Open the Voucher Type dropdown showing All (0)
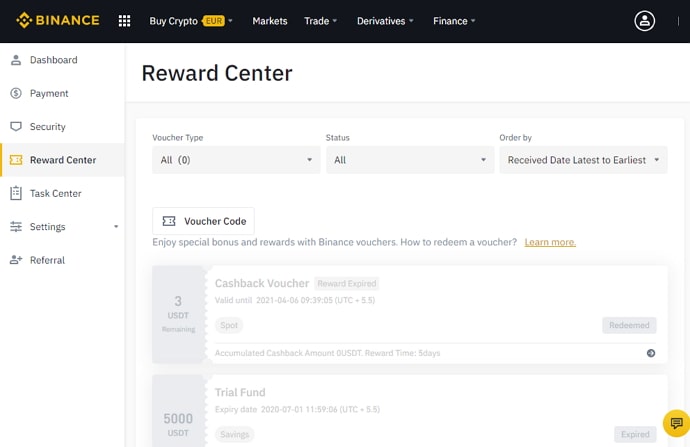The height and width of the screenshot is (447, 690). (x=236, y=160)
